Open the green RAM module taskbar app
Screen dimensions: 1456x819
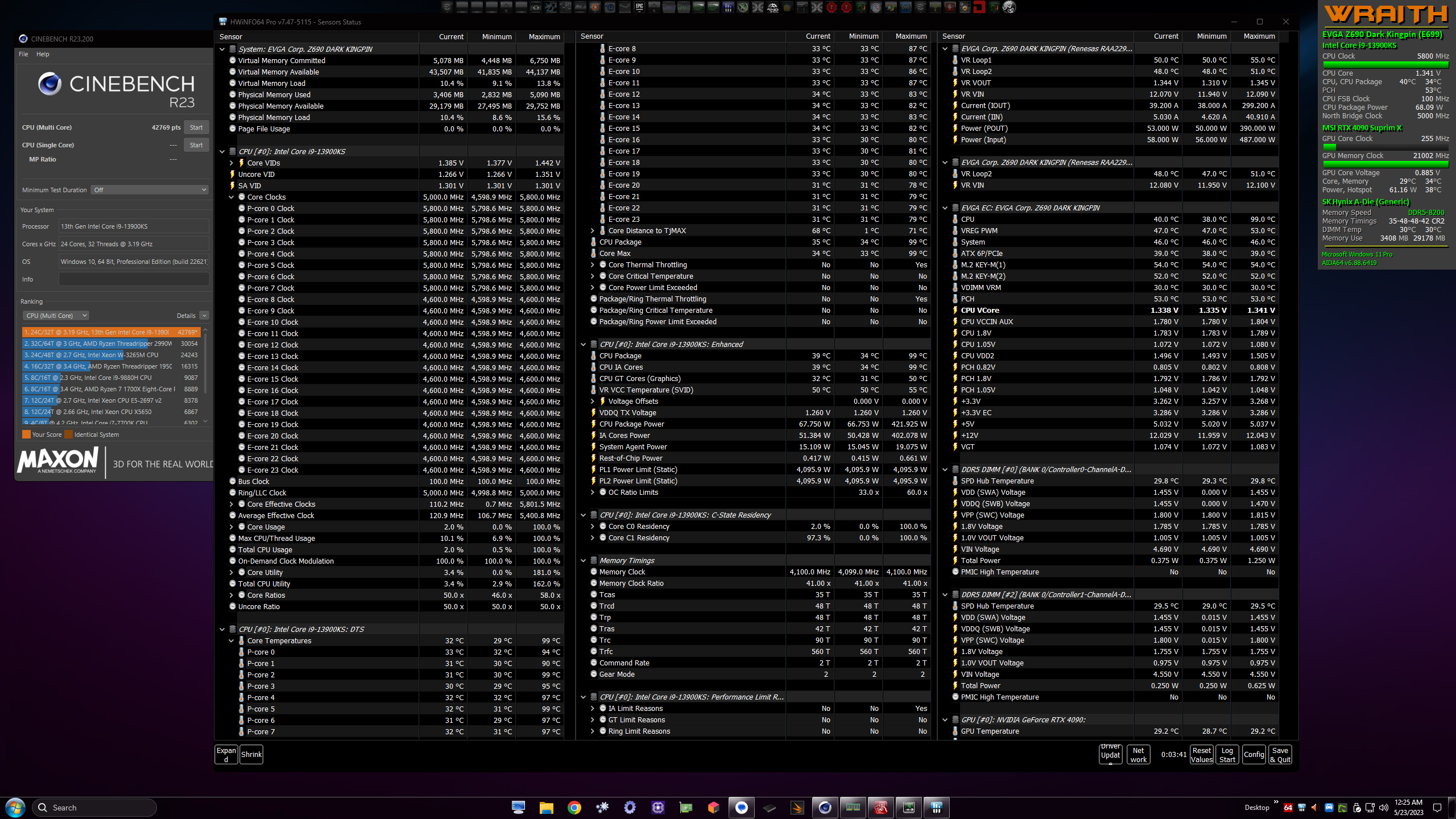pyautogui.click(x=853, y=808)
